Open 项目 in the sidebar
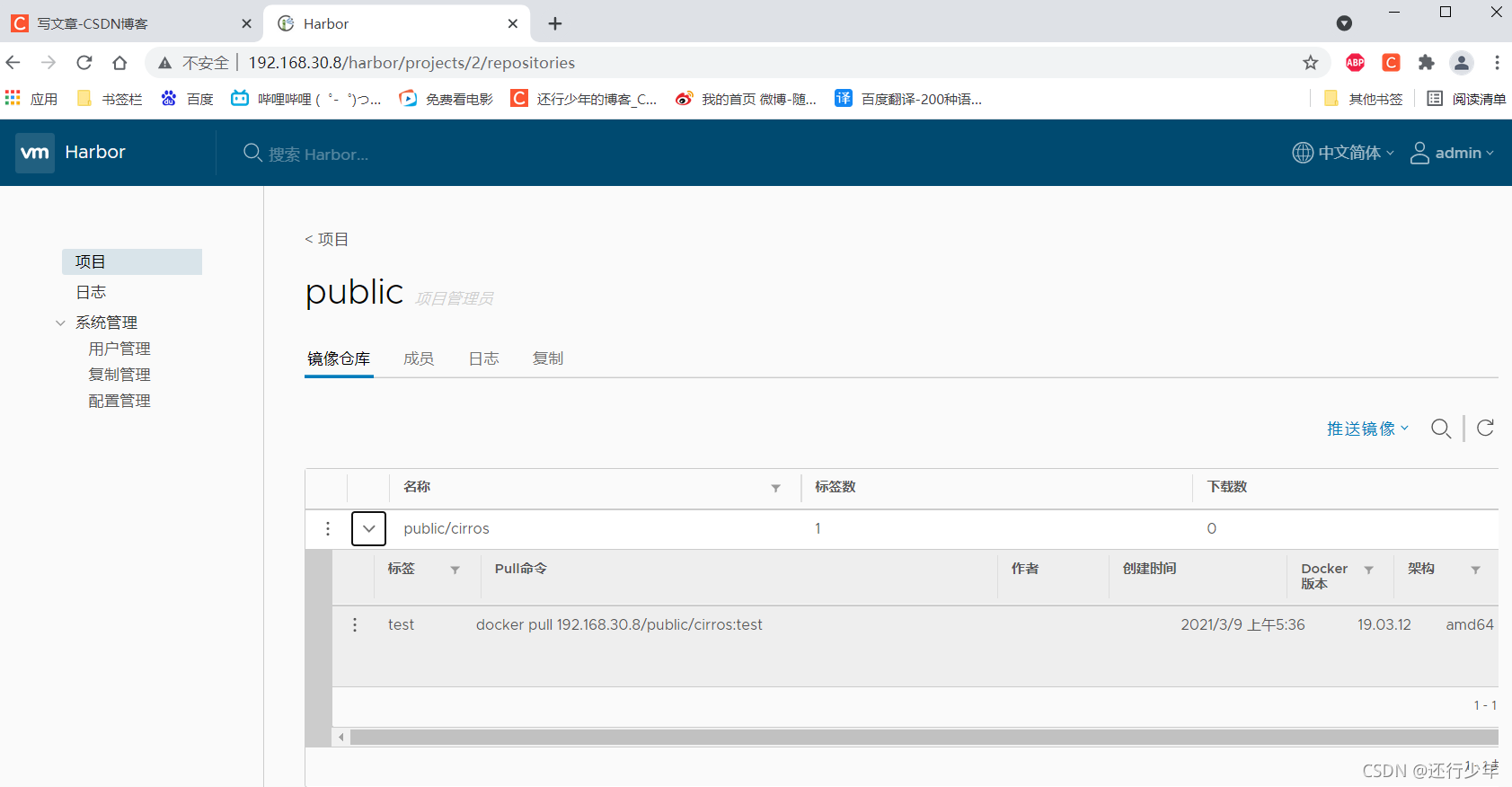 click(132, 261)
